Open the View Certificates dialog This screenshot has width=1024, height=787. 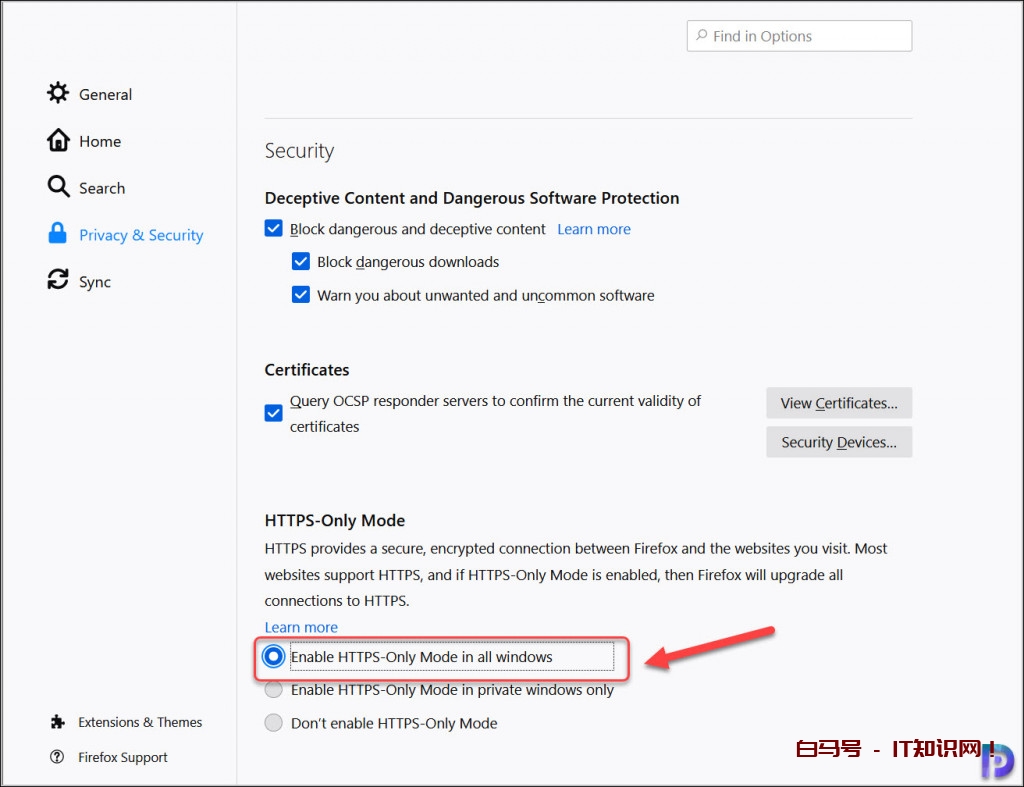tap(839, 403)
